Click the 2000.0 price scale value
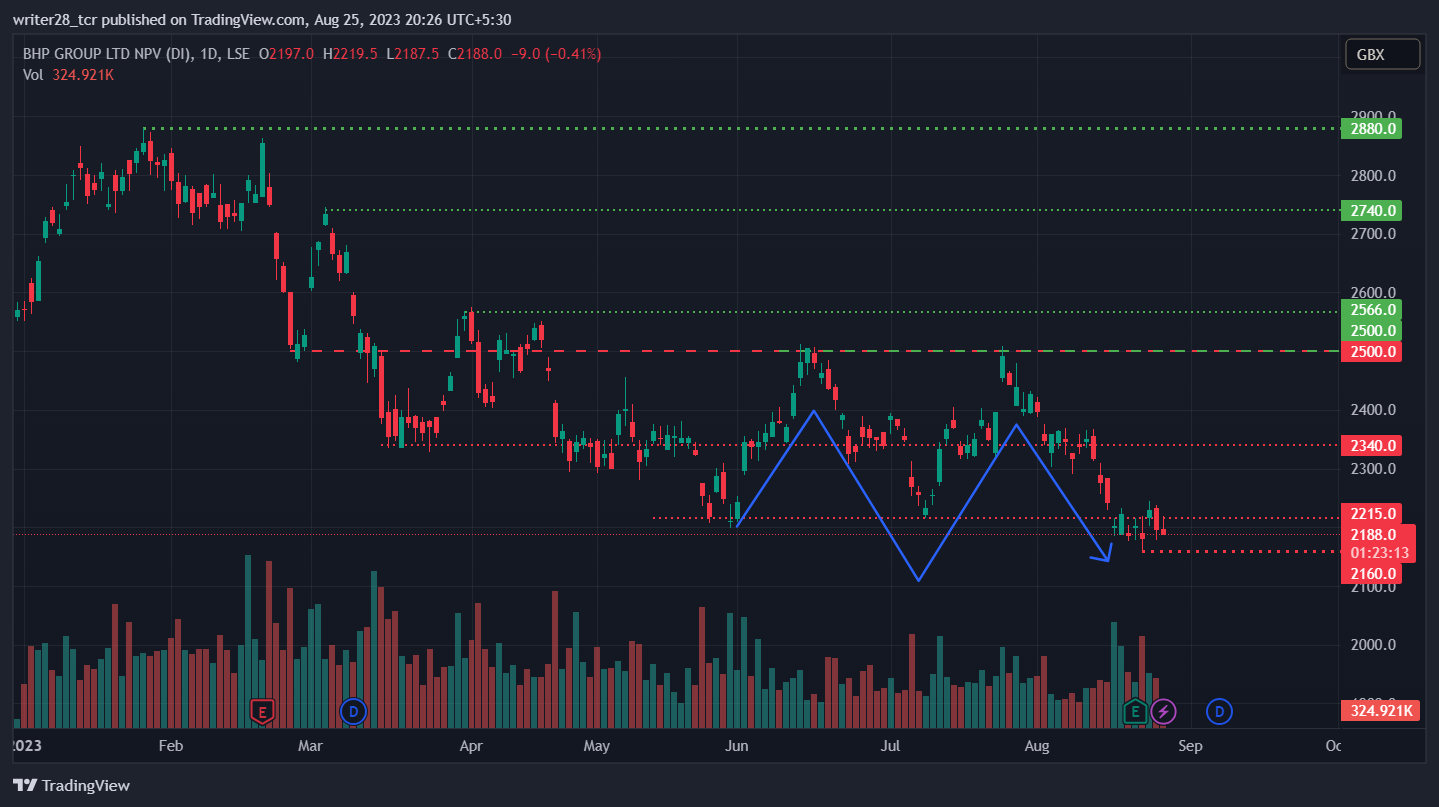Image resolution: width=1439 pixels, height=807 pixels. pos(1372,644)
